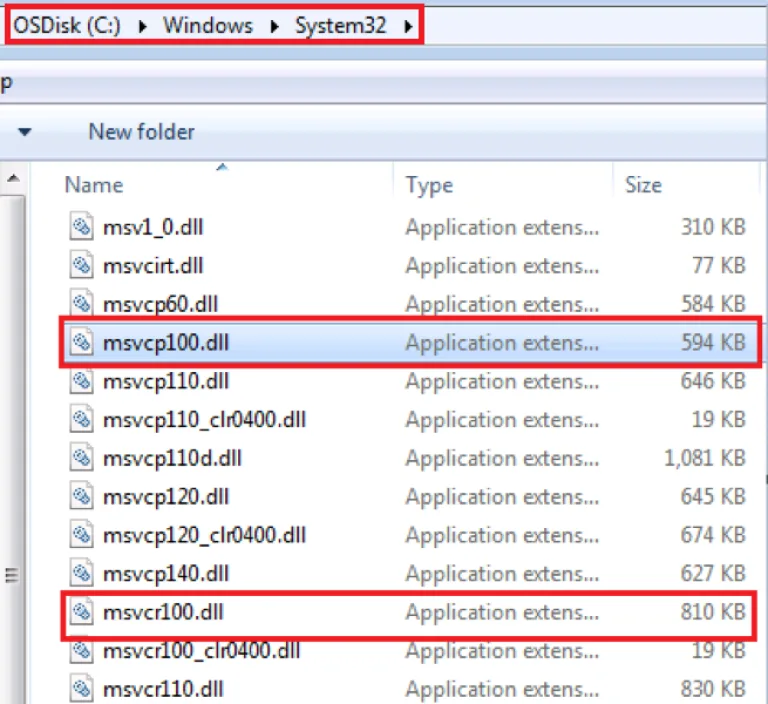
Task: Expand arrow after Windows breadcrumb
Action: click(275, 26)
